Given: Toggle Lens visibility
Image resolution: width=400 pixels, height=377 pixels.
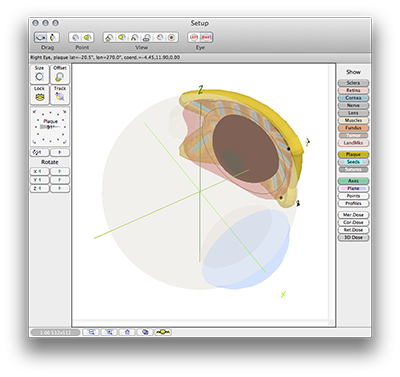Looking at the screenshot, I should [353, 113].
